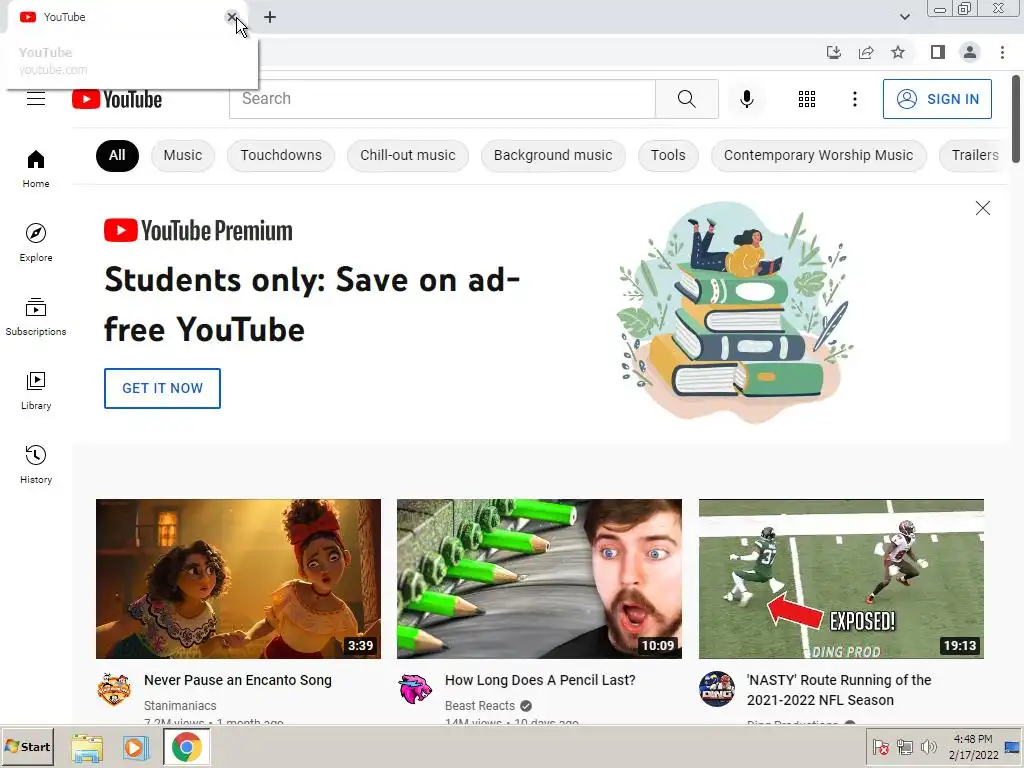Image resolution: width=1024 pixels, height=768 pixels.
Task: Select the Contemporary Worship Music chip
Action: tap(818, 155)
